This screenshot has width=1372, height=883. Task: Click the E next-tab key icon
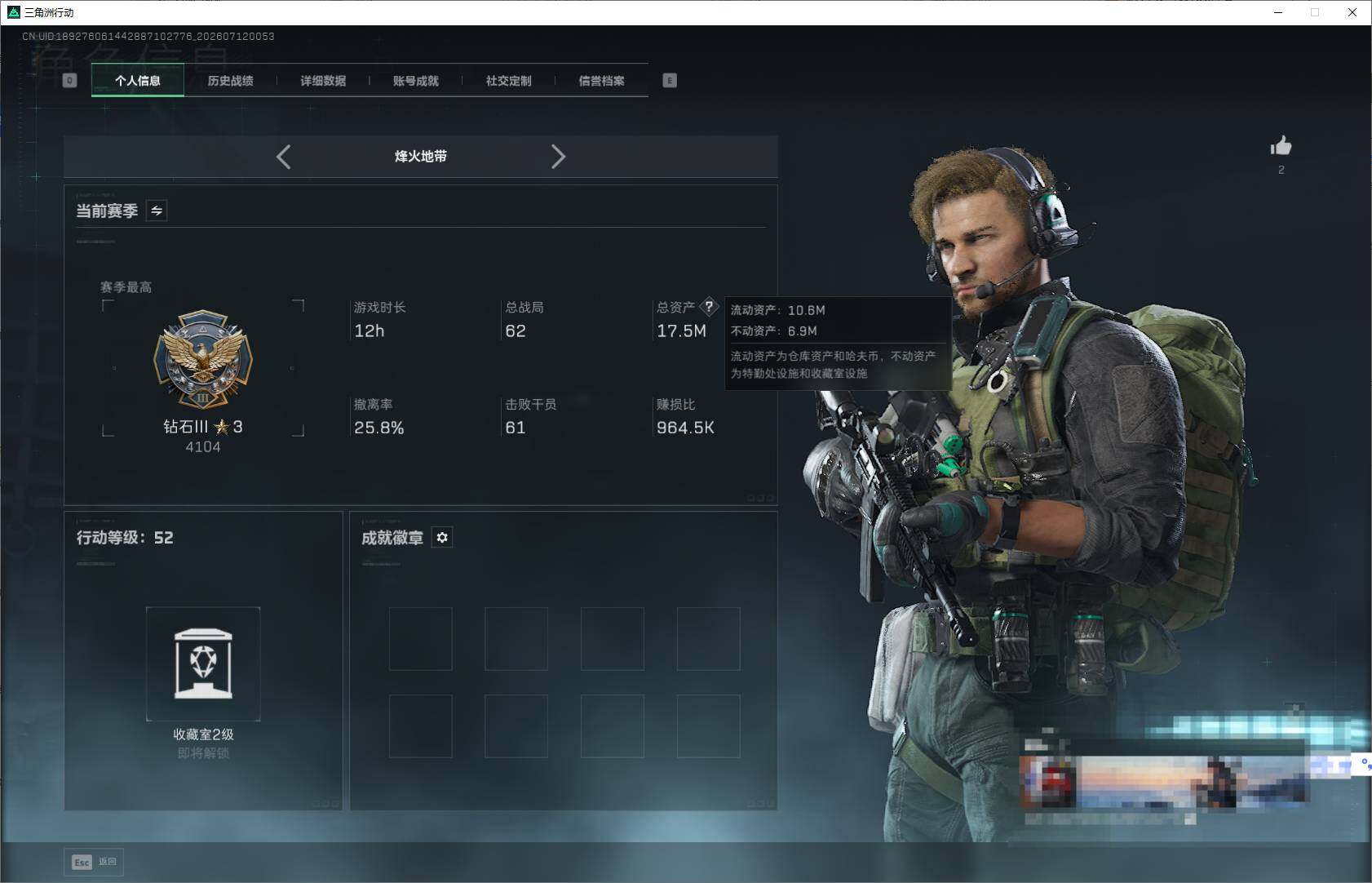(x=670, y=80)
